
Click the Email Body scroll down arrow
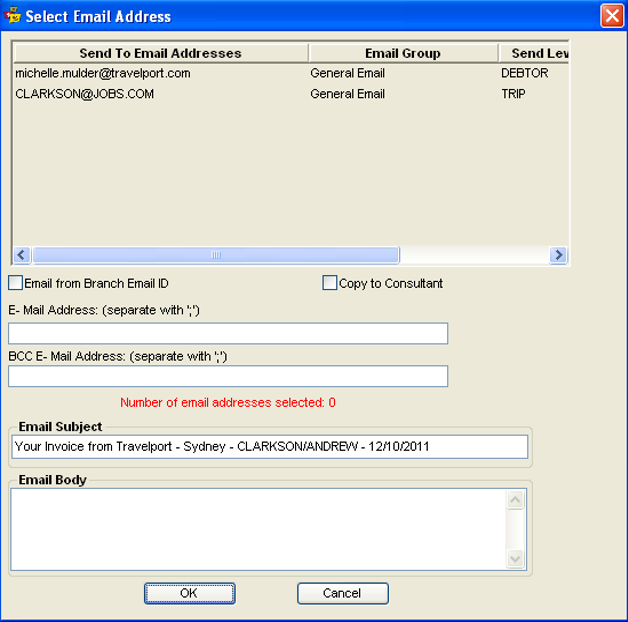coord(515,558)
